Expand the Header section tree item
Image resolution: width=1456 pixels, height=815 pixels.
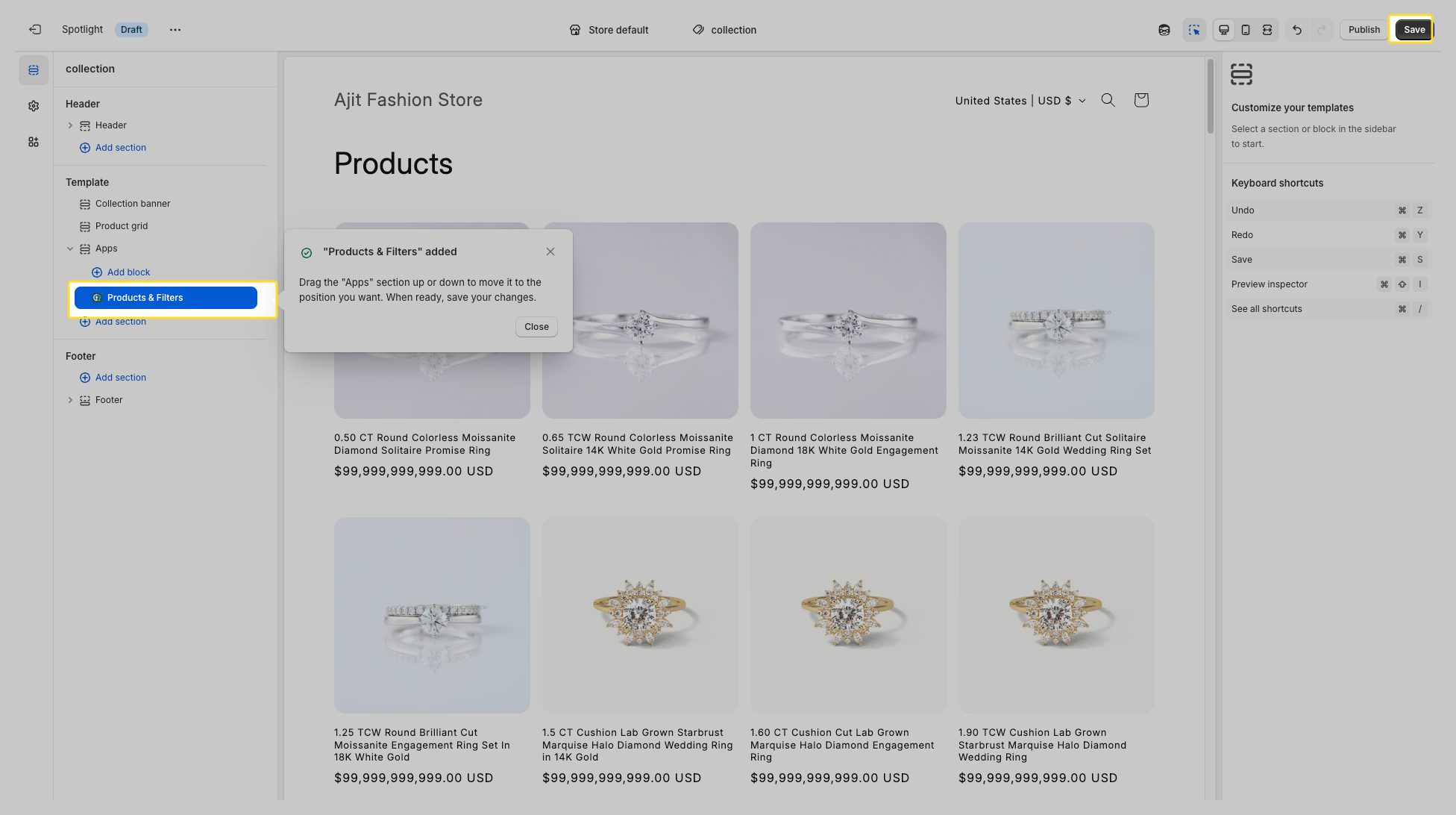coord(71,125)
